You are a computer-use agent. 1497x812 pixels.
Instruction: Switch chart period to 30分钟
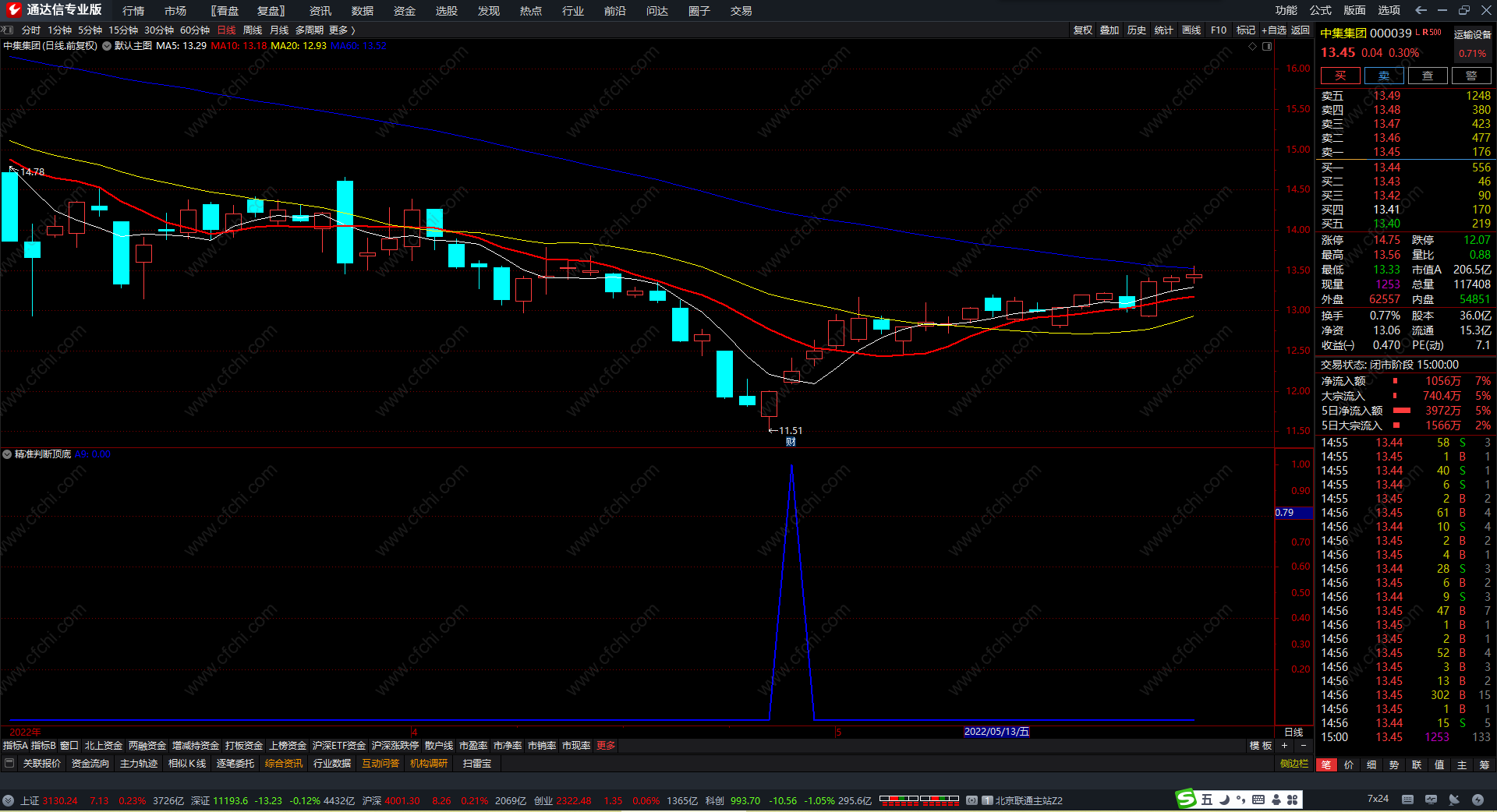(x=159, y=30)
